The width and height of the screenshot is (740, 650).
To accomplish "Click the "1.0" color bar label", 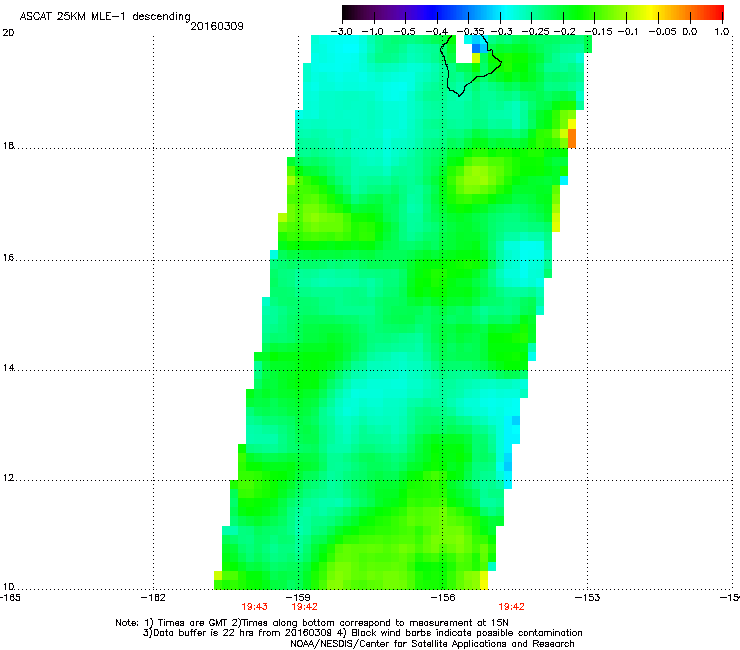I will click(x=722, y=32).
